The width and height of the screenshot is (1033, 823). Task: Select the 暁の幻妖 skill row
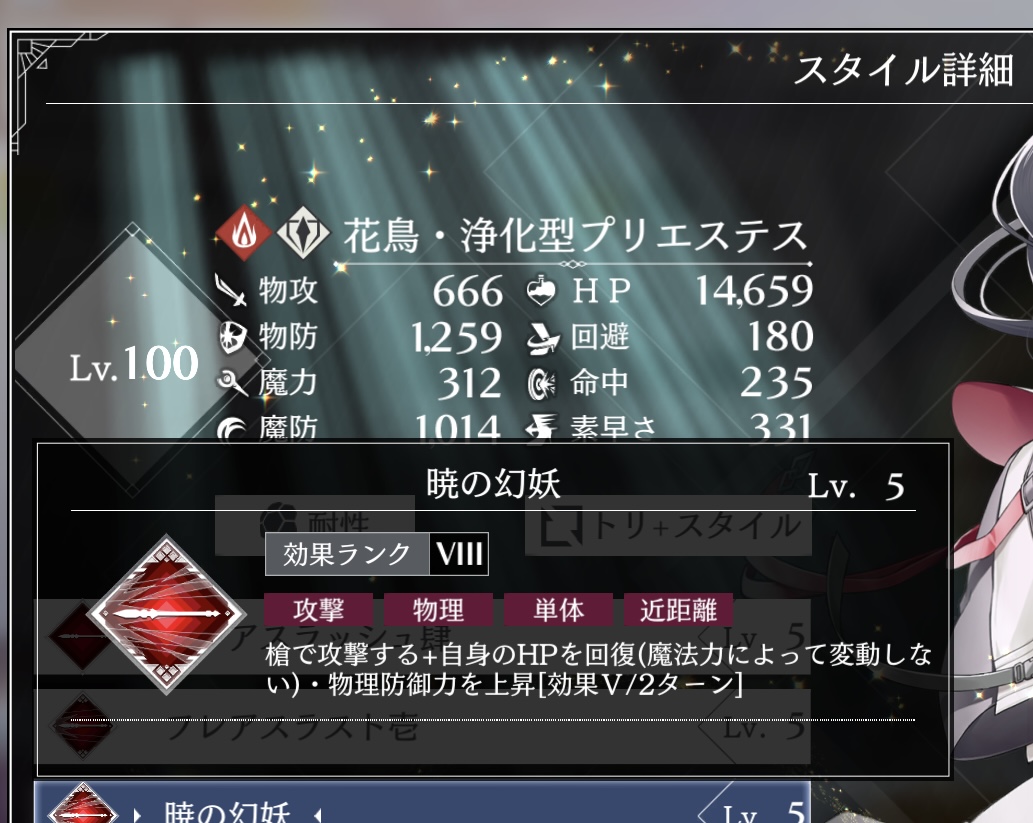[422, 803]
